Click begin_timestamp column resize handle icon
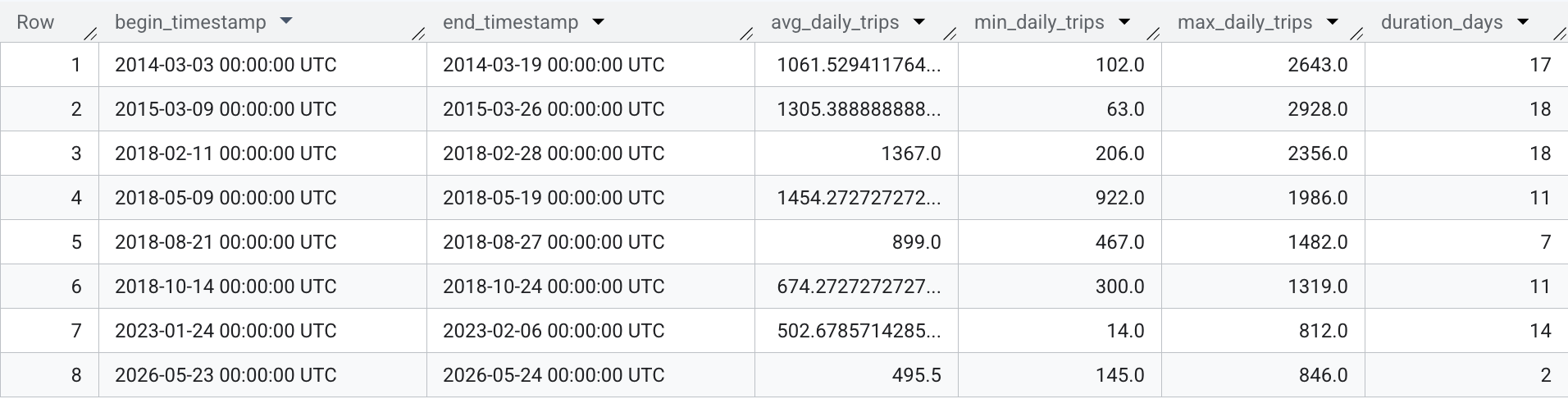 (418, 34)
